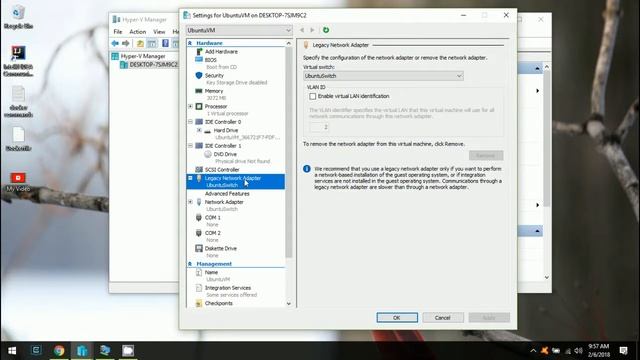640x360 pixels.
Task: Select Add Hardware in settings tree
Action: 221,51
